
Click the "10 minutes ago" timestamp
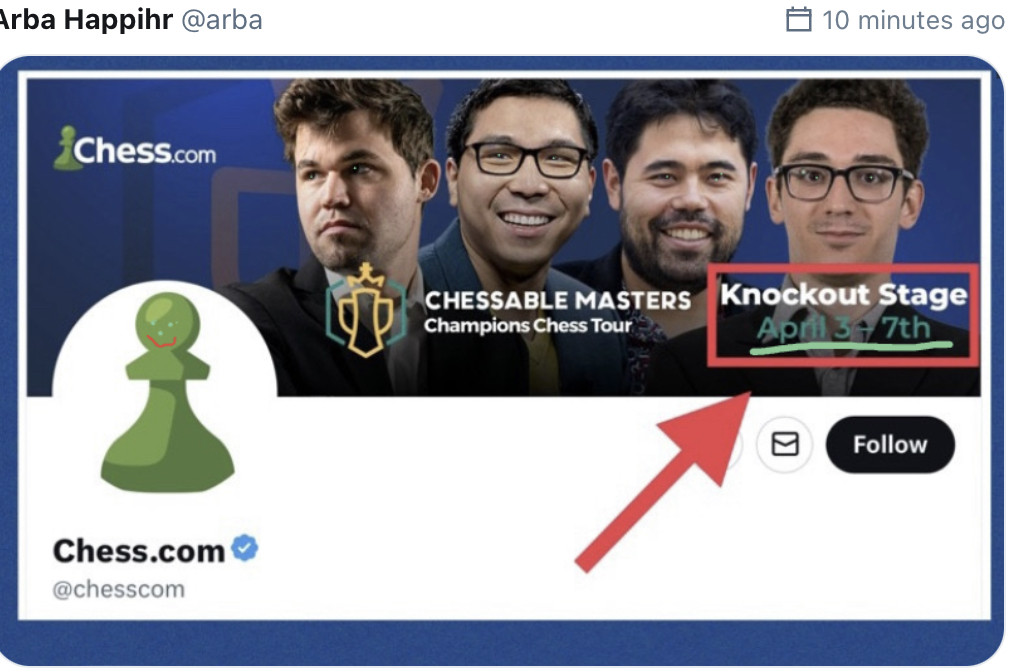(913, 20)
